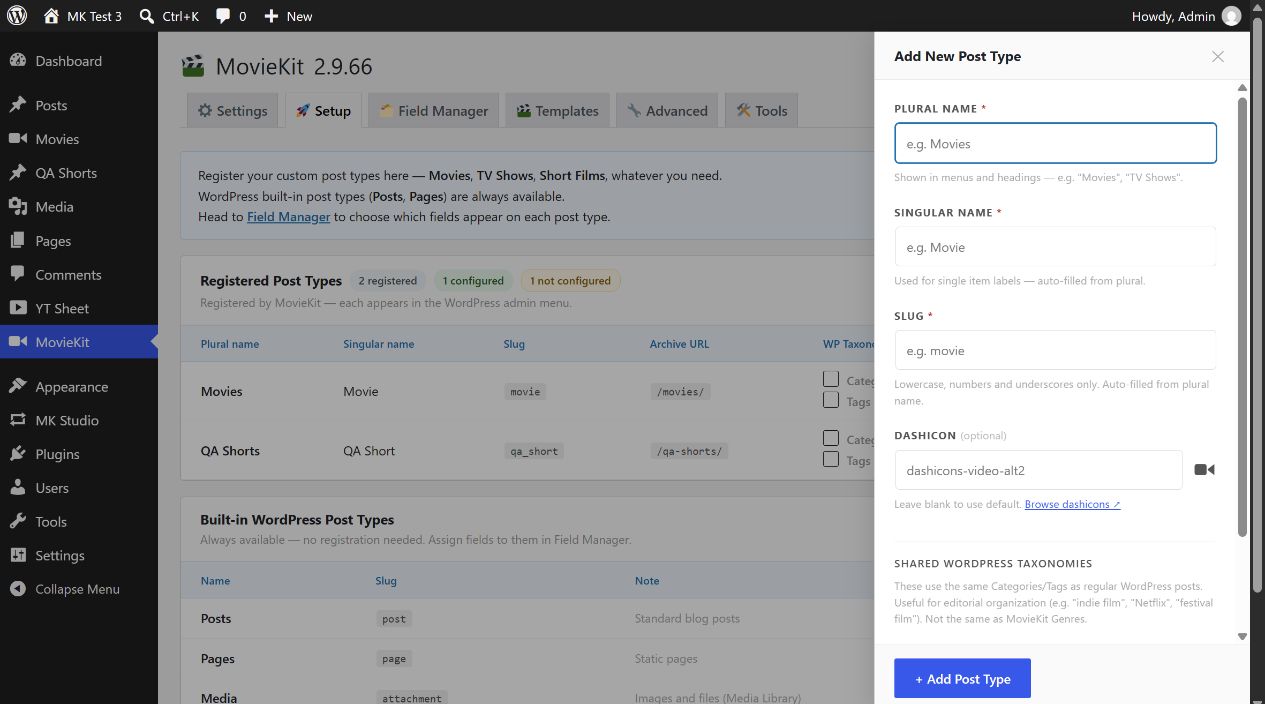
Task: Click the panel scrollbar thumb
Action: (x=1242, y=316)
